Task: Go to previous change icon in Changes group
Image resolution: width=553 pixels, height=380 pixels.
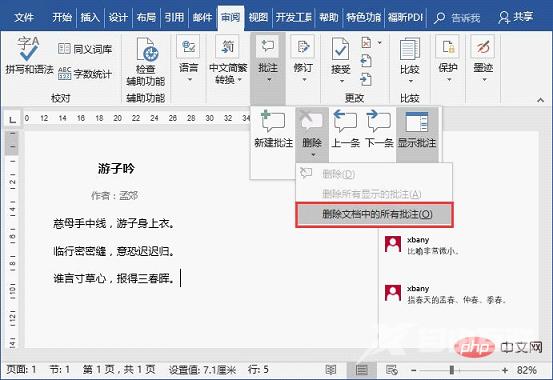Action: 366,61
